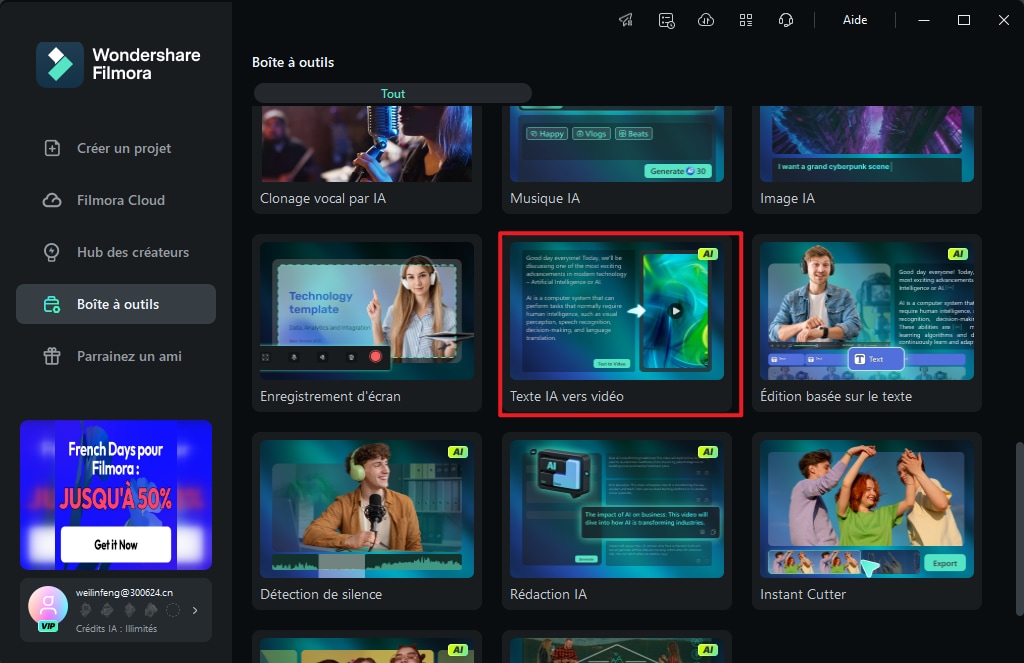Open Créer un projet in the sidebar
Screen dimensions: 1024x663
pos(116,148)
